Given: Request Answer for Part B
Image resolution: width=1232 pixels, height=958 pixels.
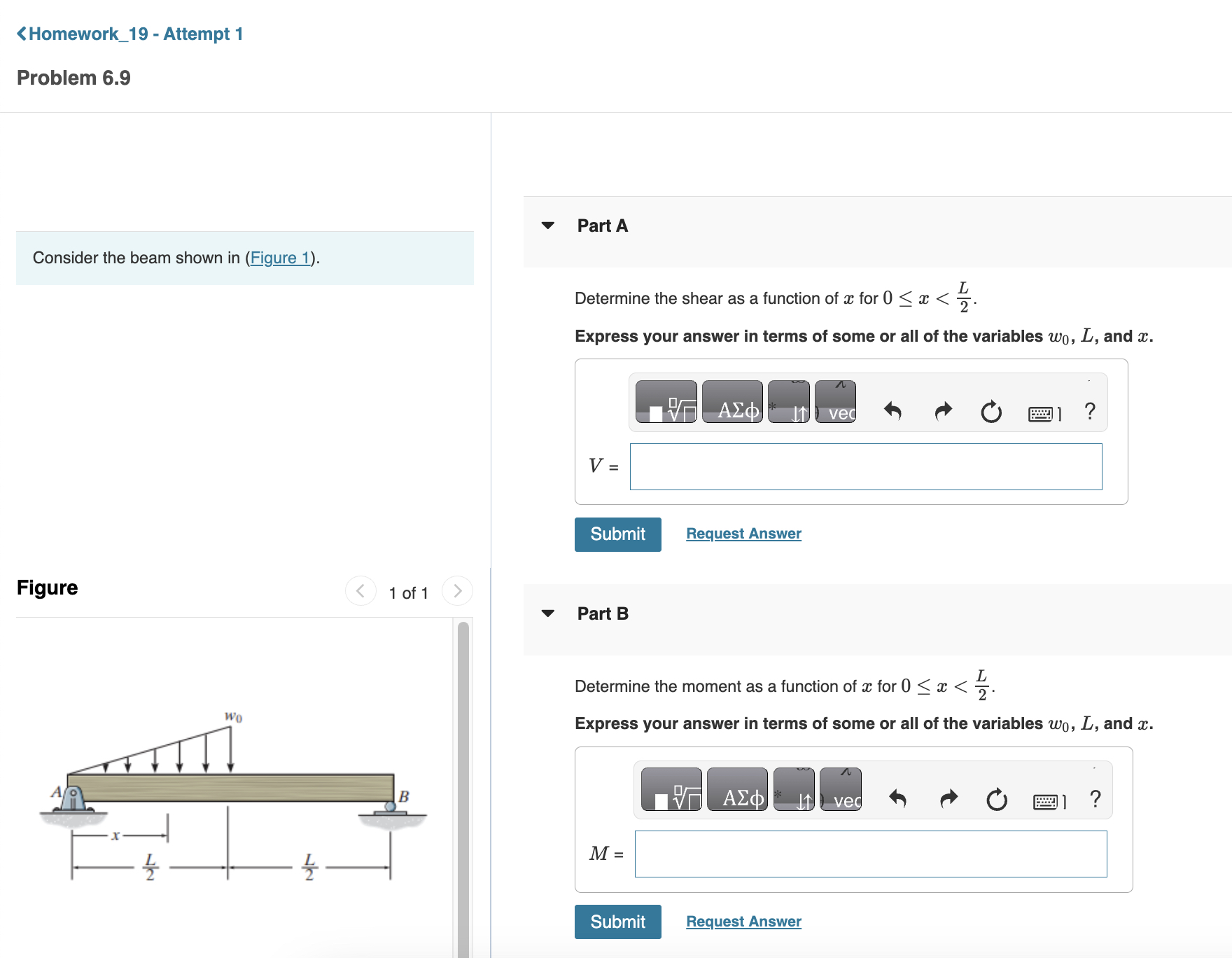Looking at the screenshot, I should click(x=743, y=921).
